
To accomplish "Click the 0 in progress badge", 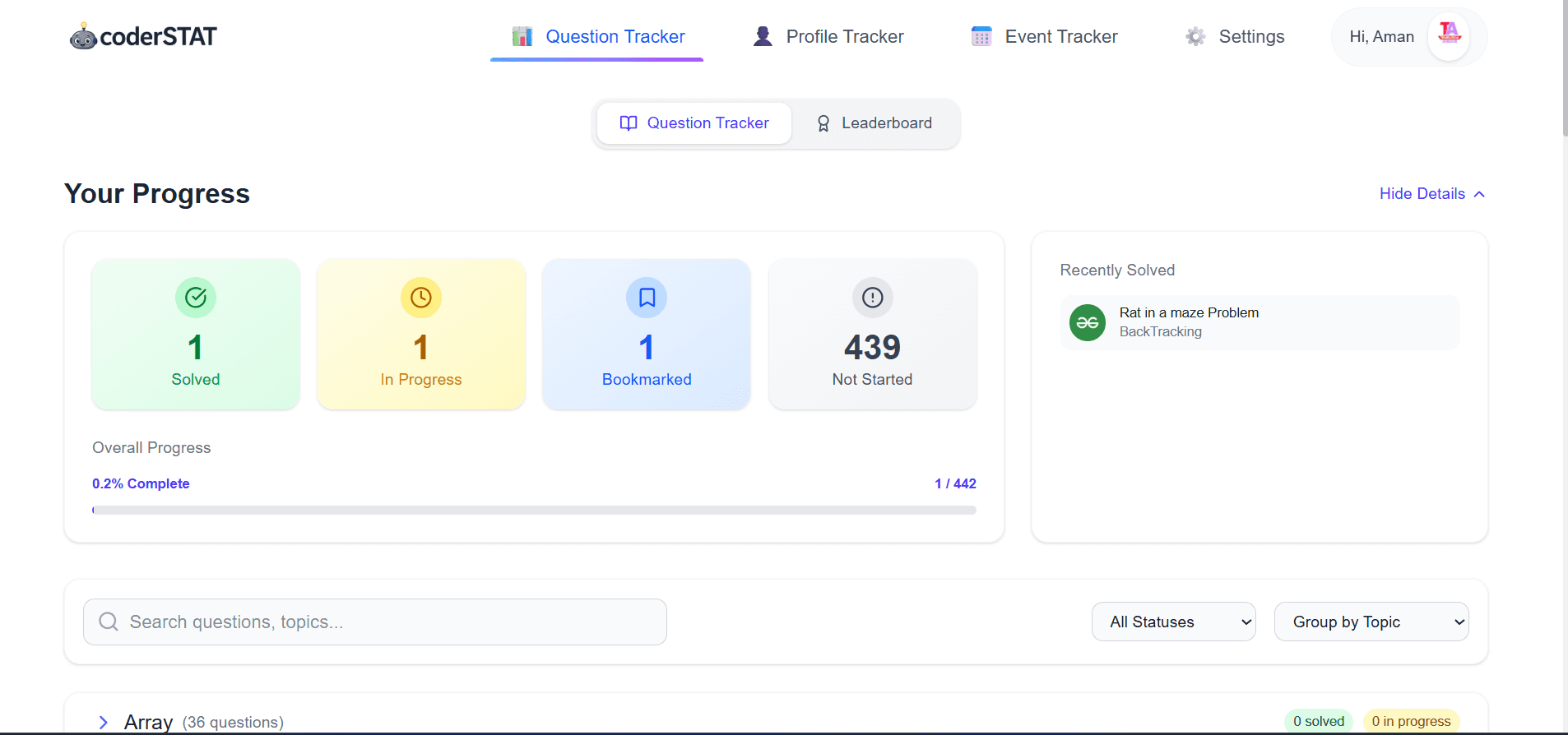I will coord(1411,721).
